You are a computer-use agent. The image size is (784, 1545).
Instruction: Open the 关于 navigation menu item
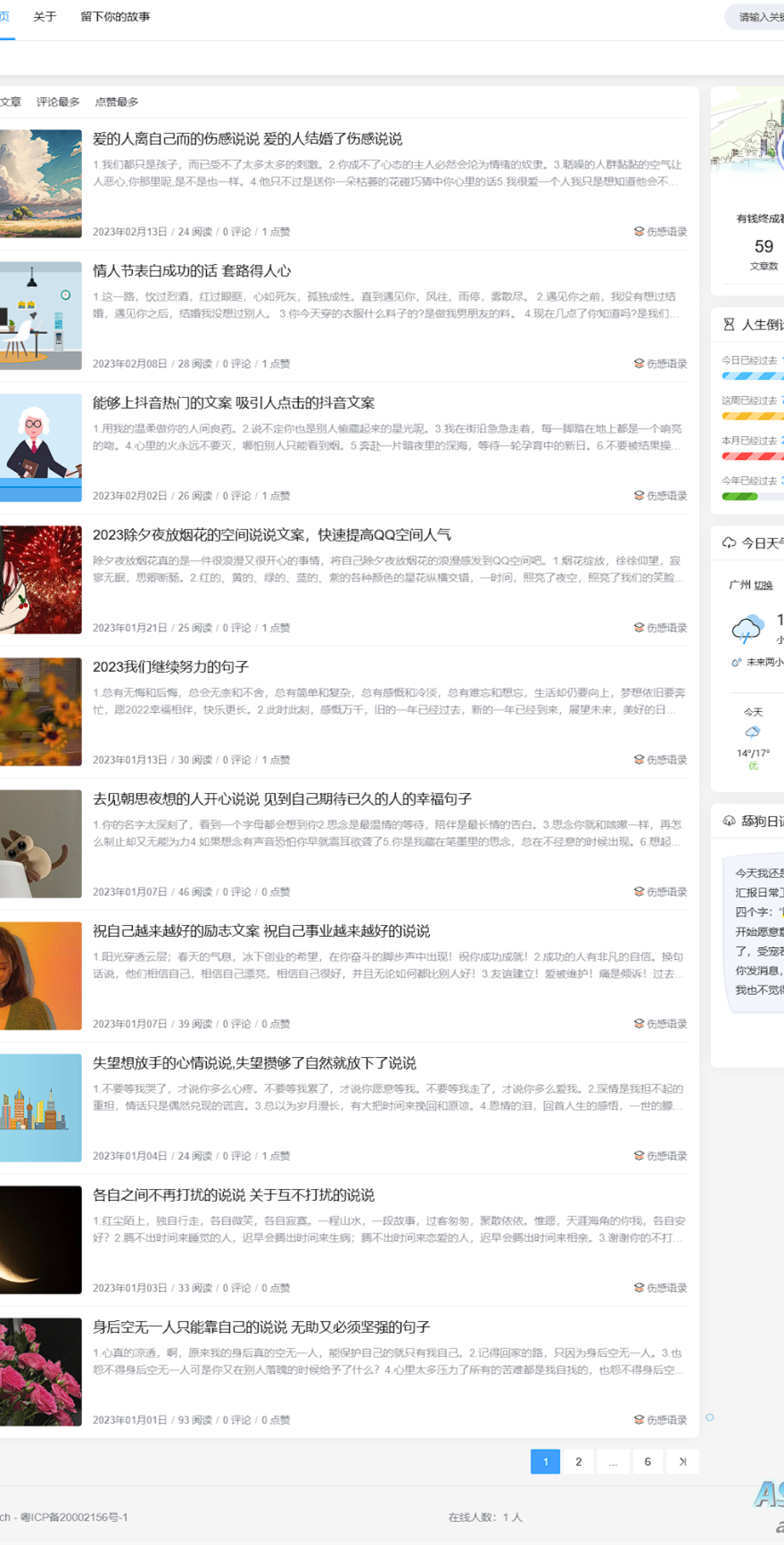point(45,17)
